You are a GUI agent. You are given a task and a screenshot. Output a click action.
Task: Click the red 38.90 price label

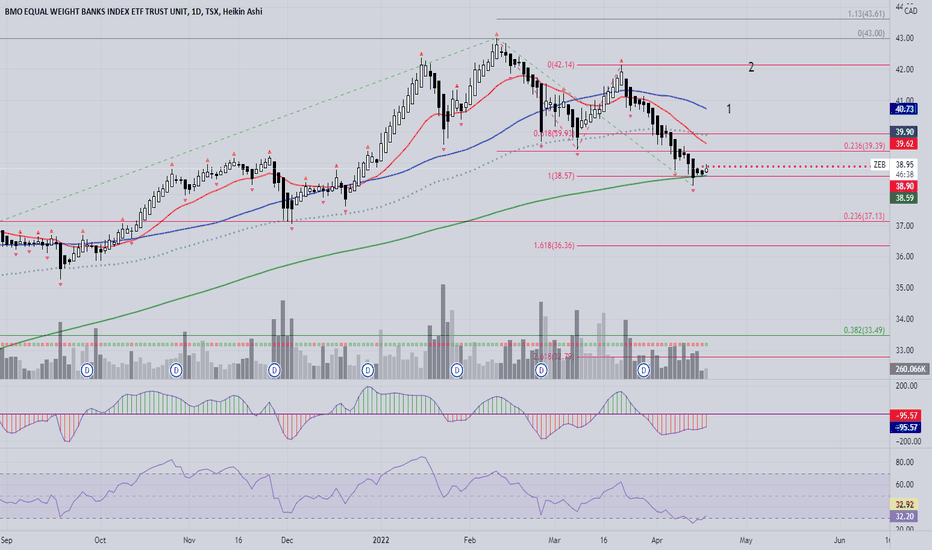(904, 186)
